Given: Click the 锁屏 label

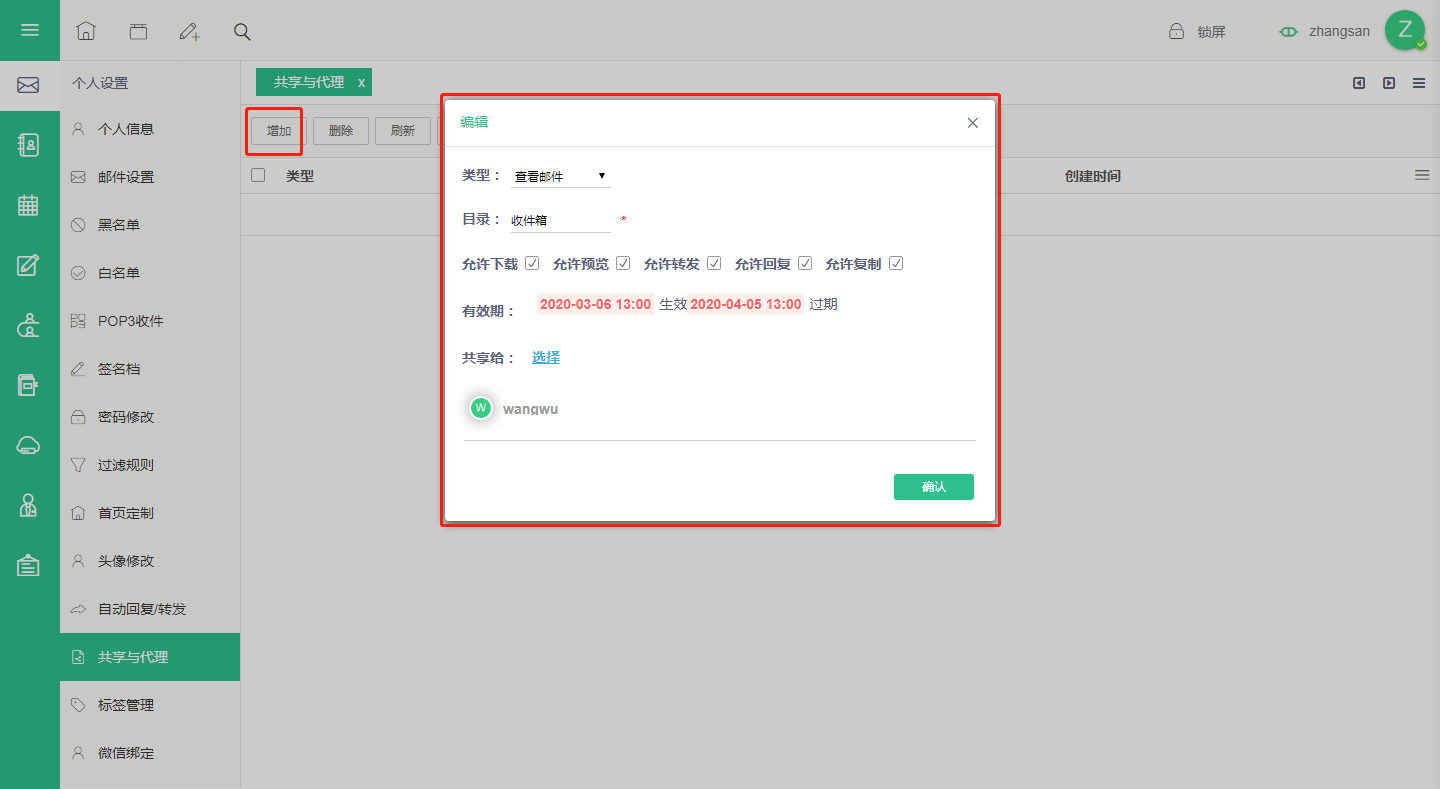Looking at the screenshot, I should coord(1211,32).
